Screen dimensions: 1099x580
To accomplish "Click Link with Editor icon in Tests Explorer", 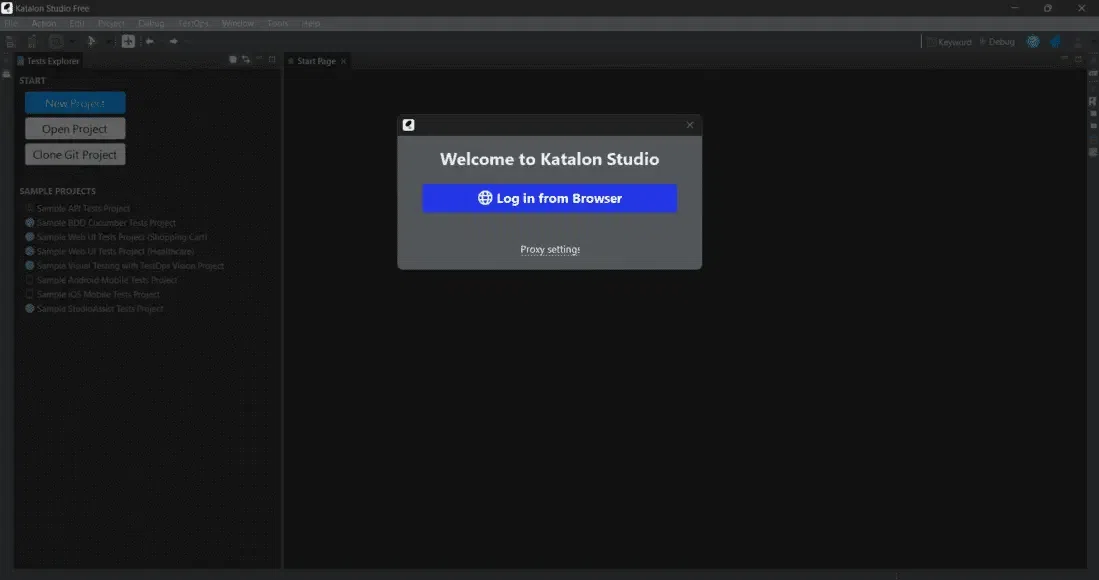I will click(x=246, y=60).
